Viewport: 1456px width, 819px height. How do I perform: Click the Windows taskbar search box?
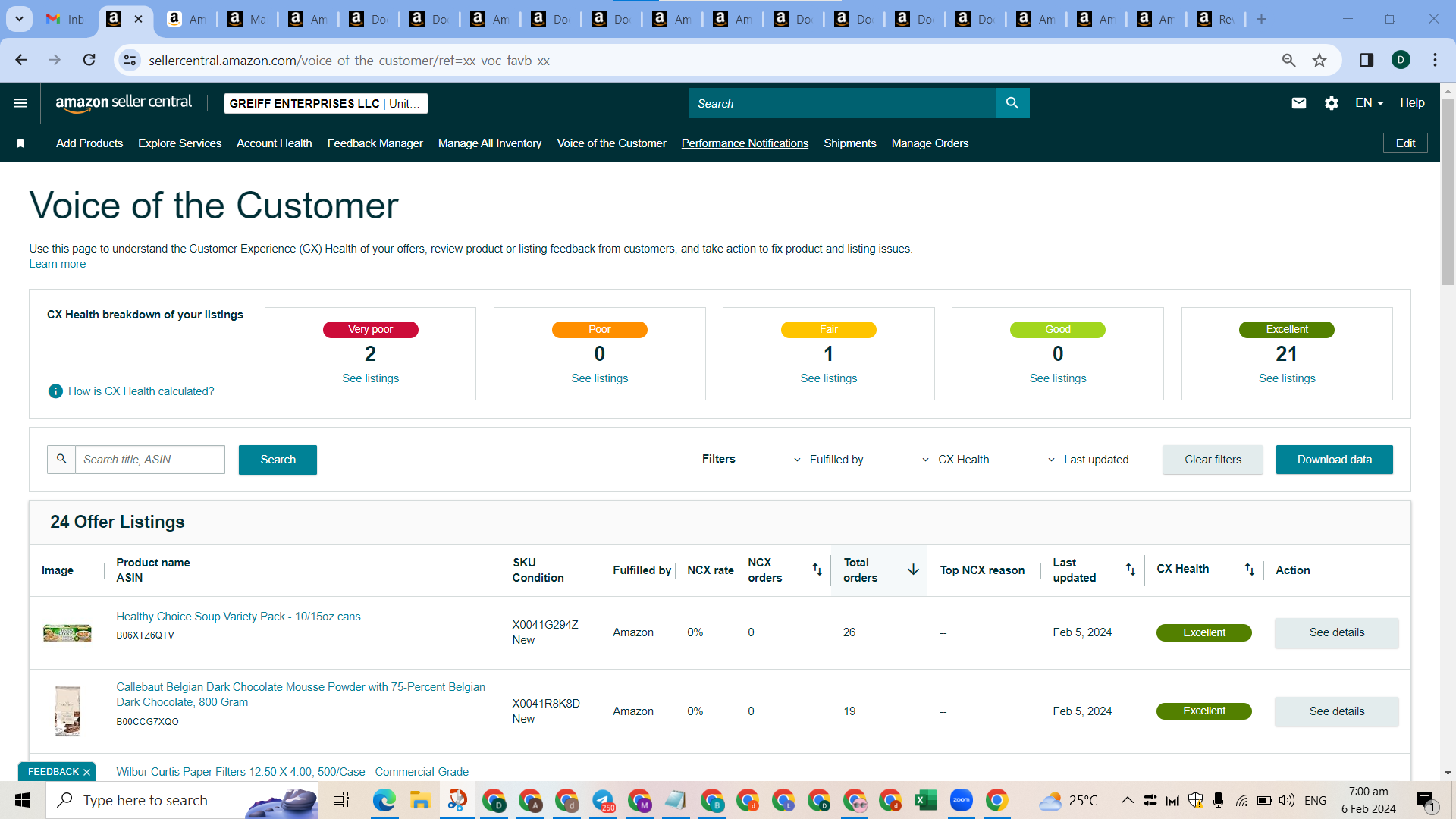pyautogui.click(x=182, y=800)
